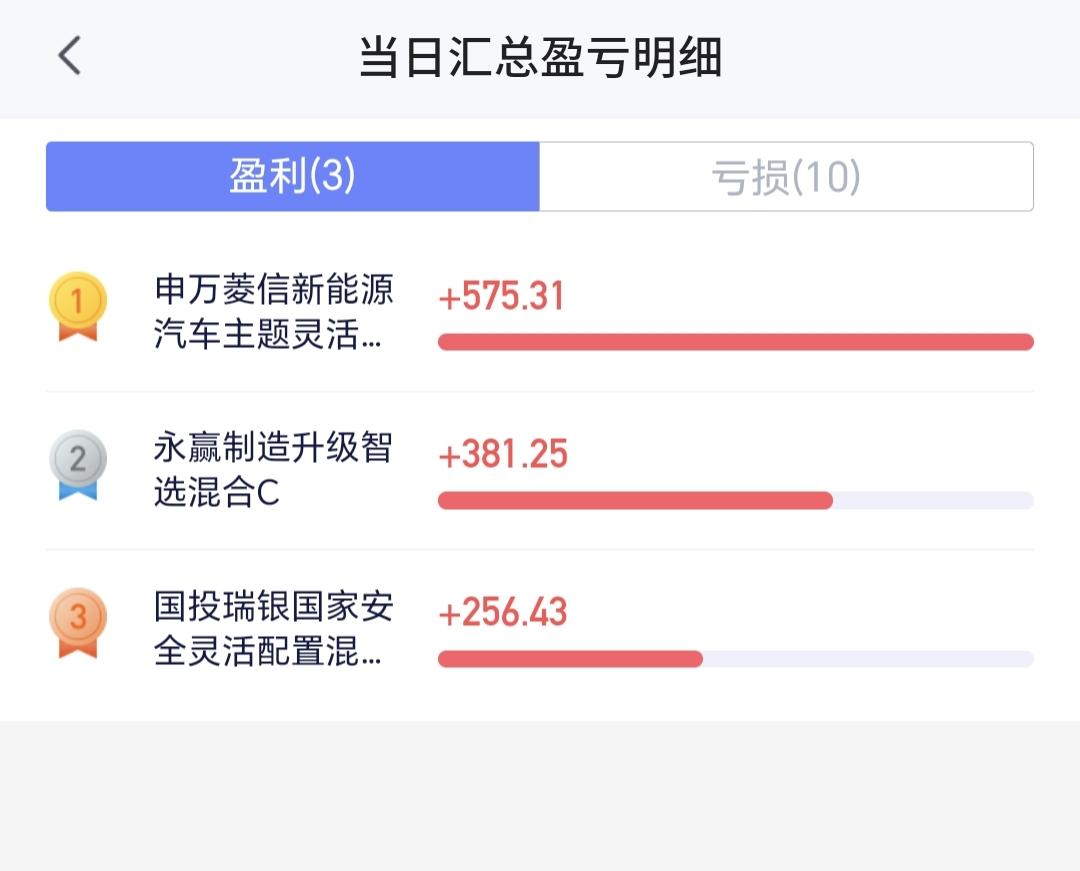The height and width of the screenshot is (871, 1080).
Task: Click the +381.25 profit amount
Action: click(x=503, y=454)
